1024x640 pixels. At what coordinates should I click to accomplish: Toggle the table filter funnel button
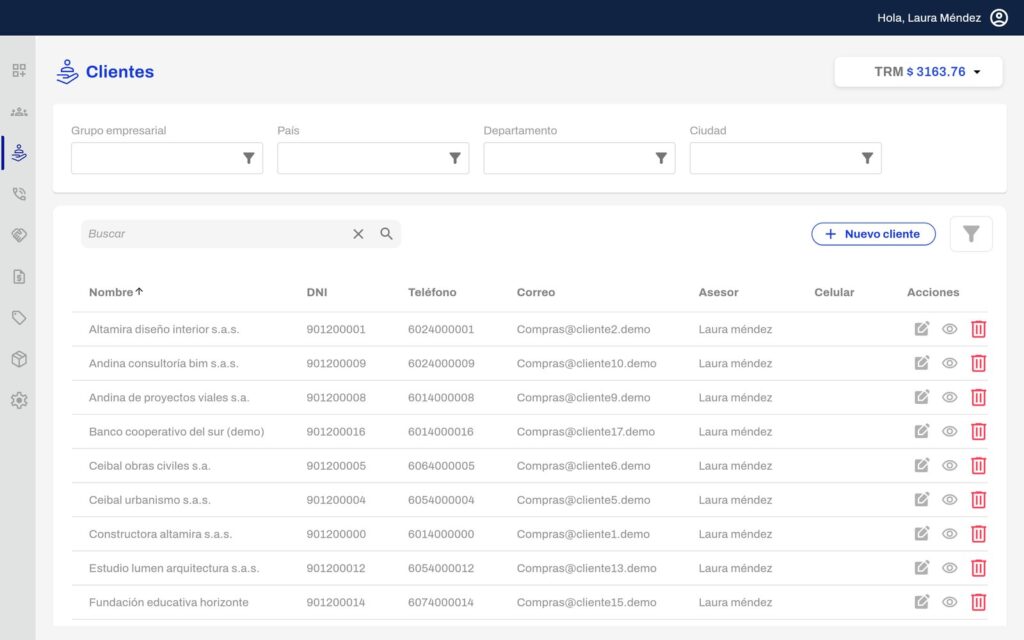click(x=971, y=234)
